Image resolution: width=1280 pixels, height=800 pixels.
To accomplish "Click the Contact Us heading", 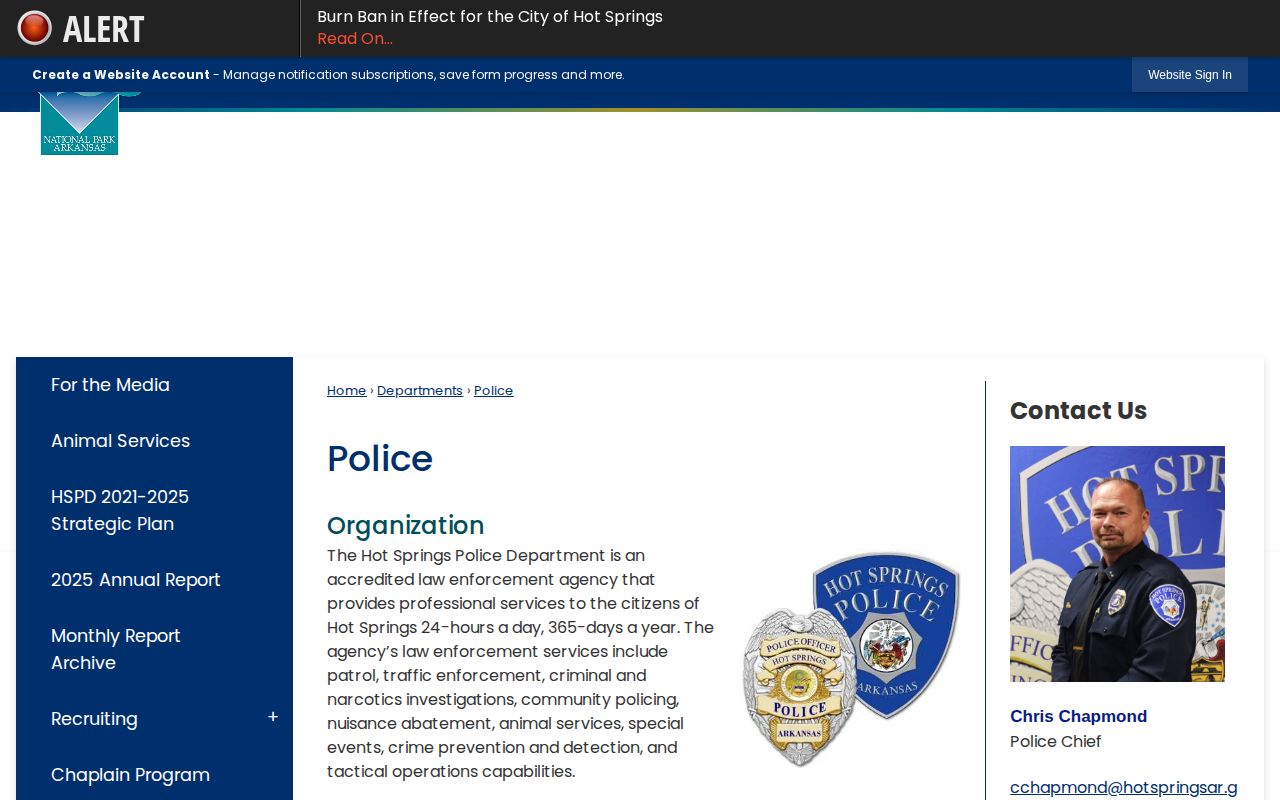I will [1078, 411].
